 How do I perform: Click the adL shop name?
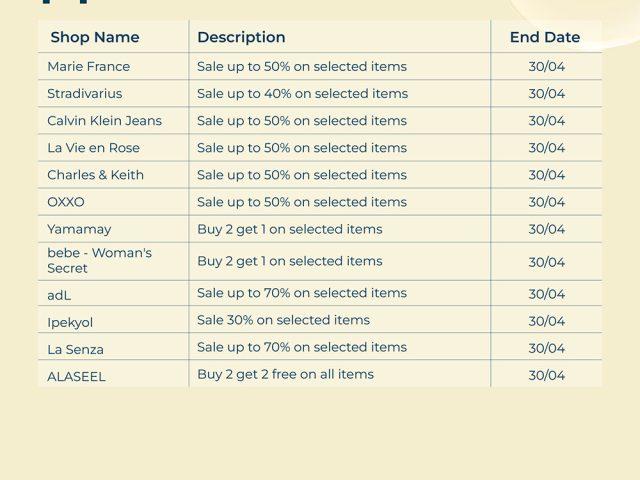(59, 295)
